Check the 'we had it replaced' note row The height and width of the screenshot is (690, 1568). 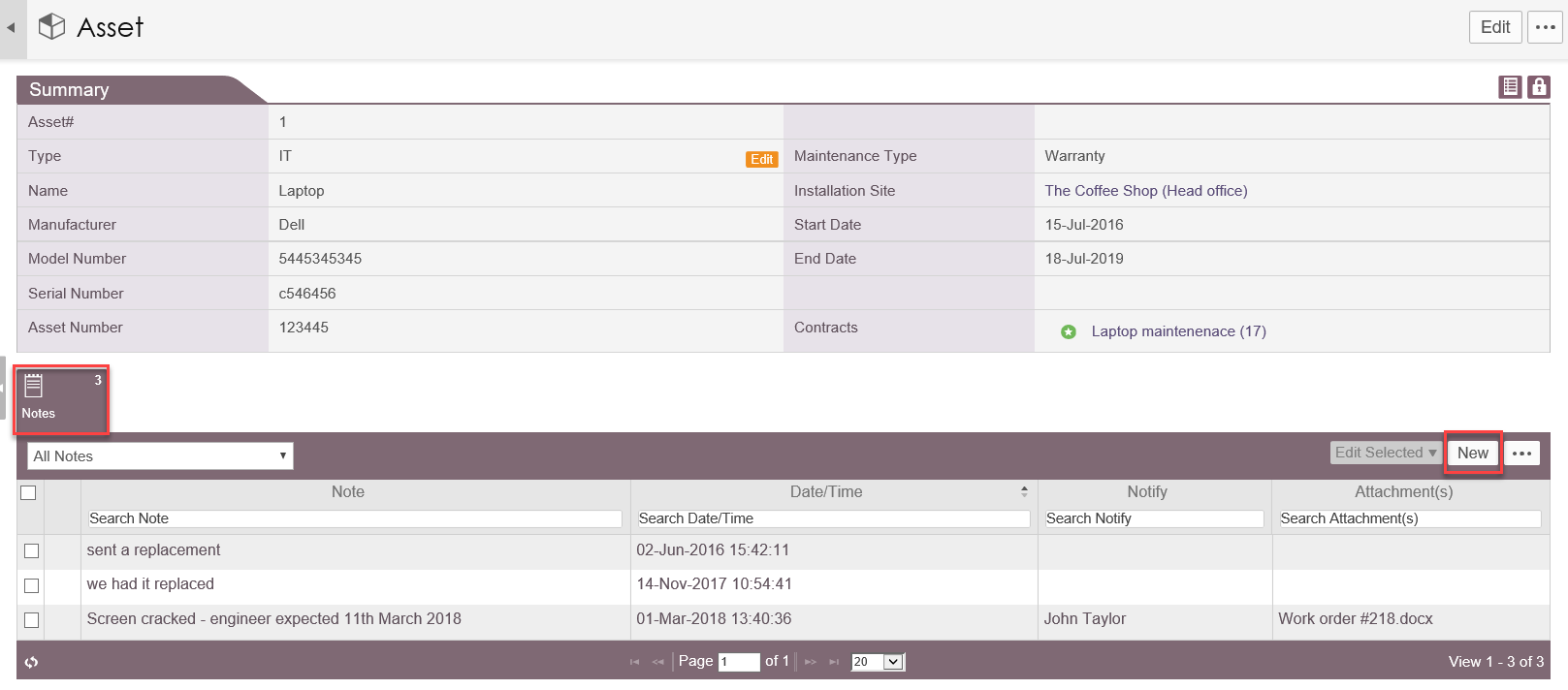(31, 585)
